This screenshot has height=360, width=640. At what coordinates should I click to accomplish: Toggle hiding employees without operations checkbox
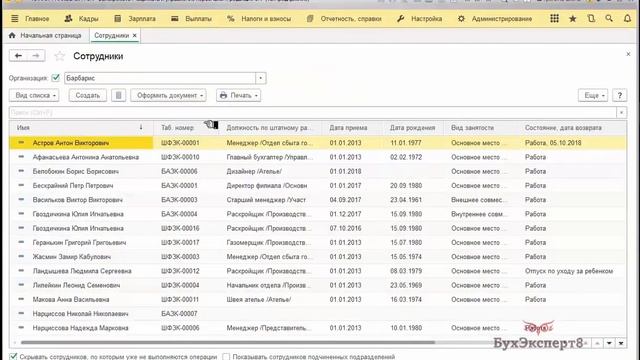point(13,357)
